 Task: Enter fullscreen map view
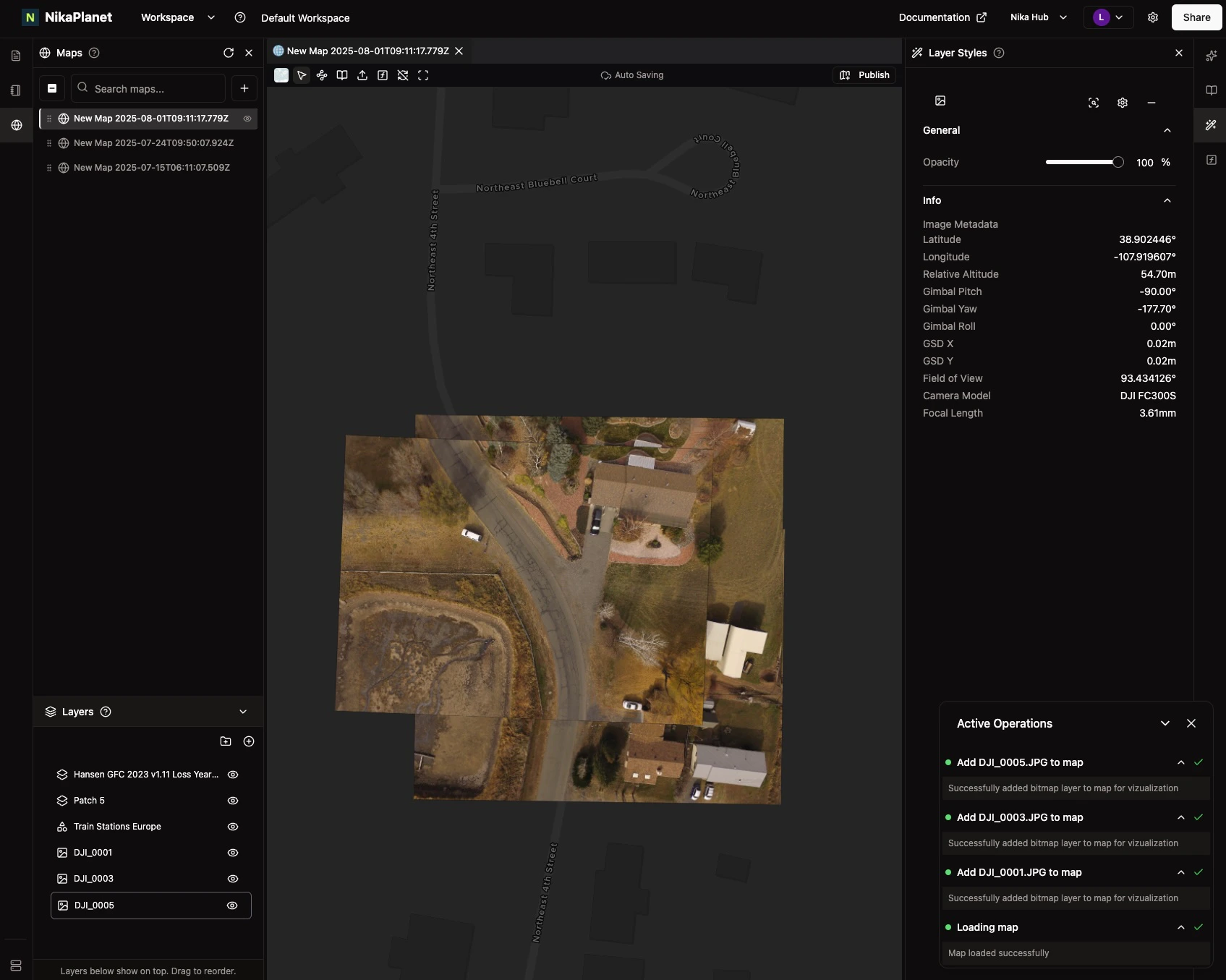pyautogui.click(x=423, y=75)
